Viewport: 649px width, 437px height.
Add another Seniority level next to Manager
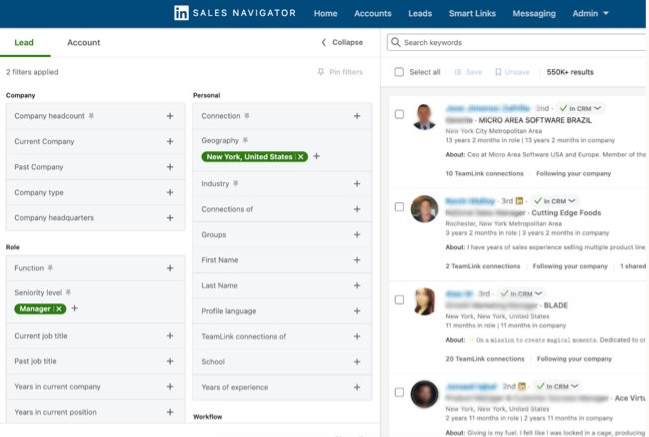click(75, 308)
